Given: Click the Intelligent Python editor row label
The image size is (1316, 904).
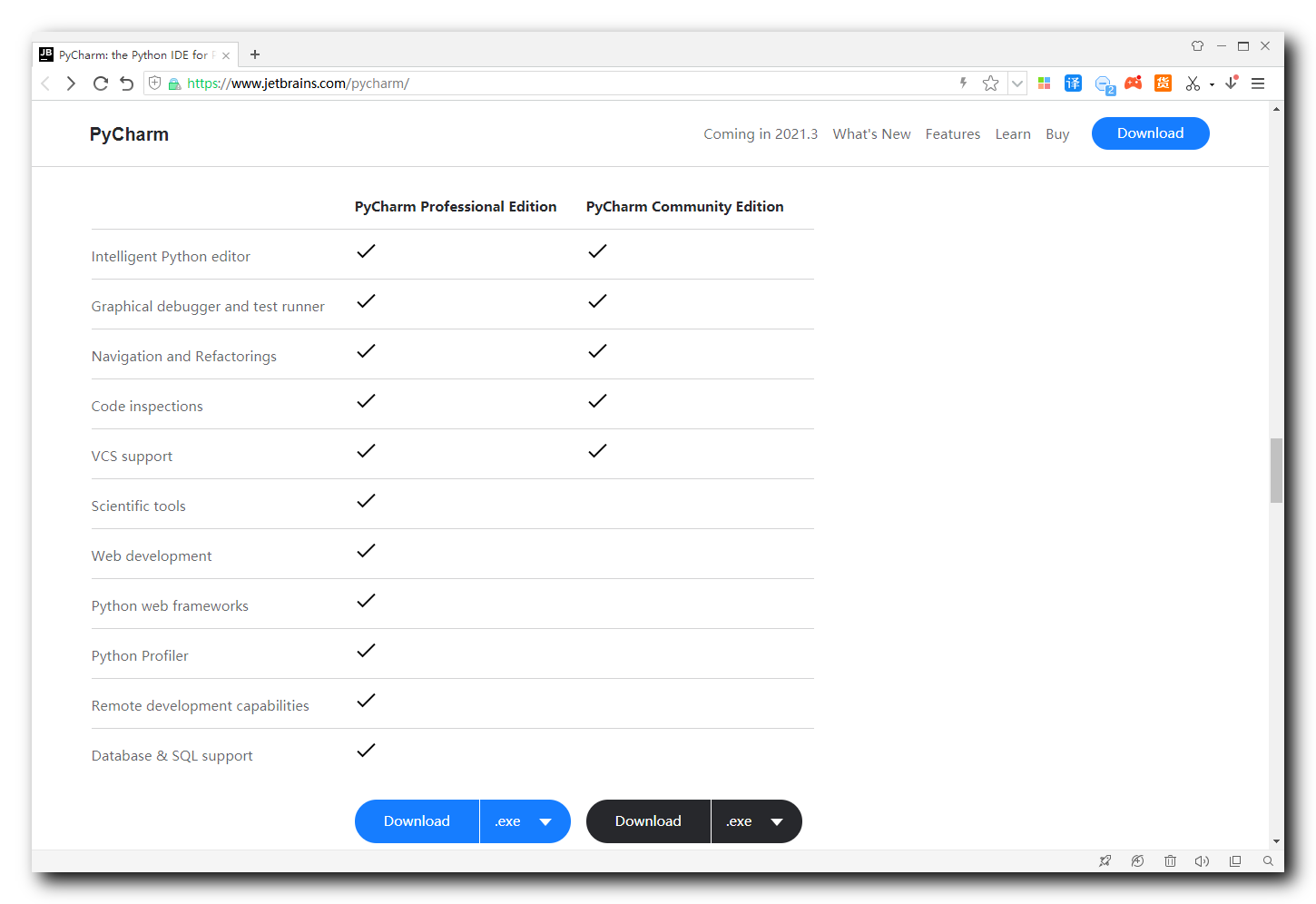Looking at the screenshot, I should point(171,257).
